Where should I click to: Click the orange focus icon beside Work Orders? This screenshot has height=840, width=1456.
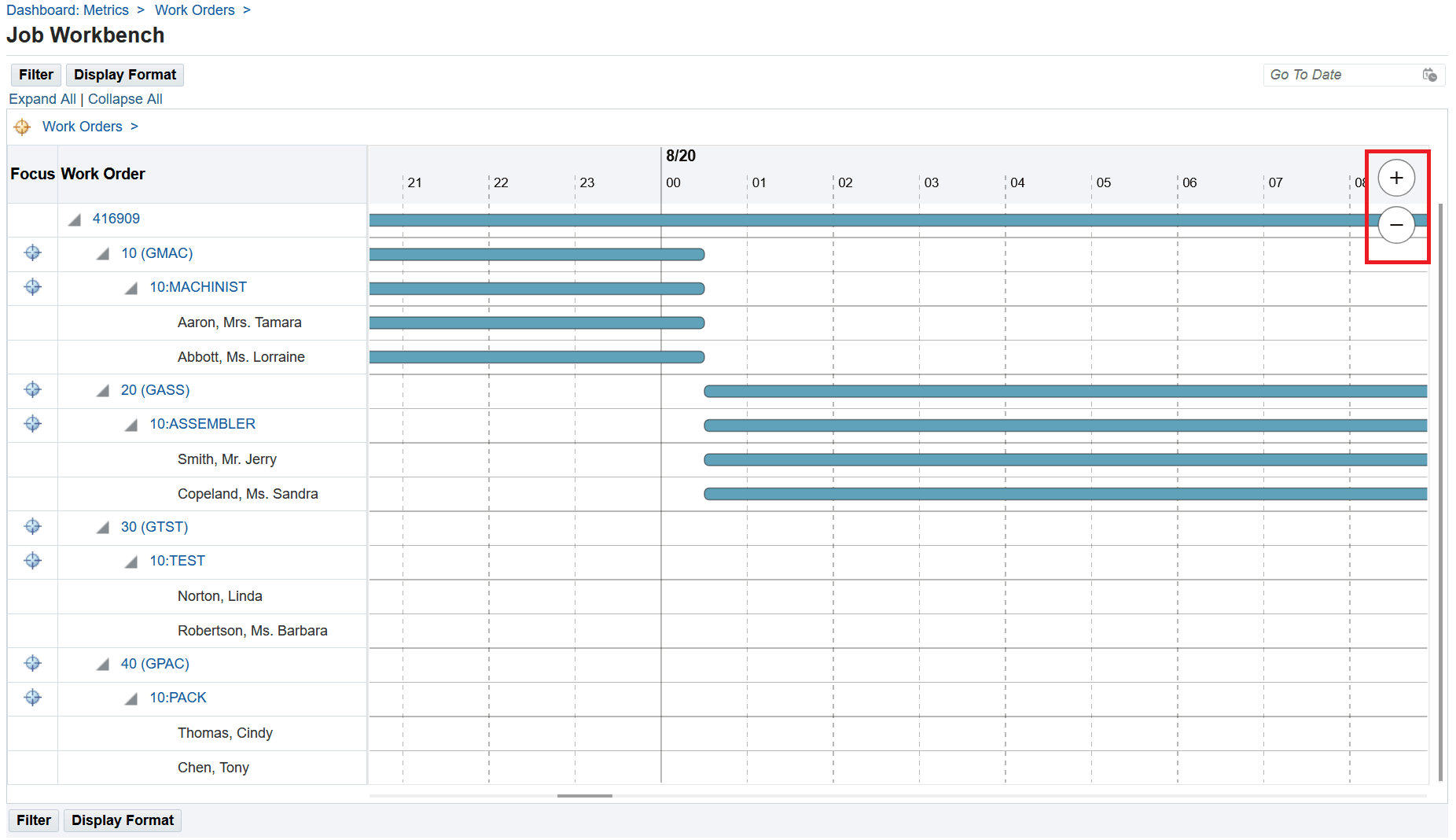(22, 127)
